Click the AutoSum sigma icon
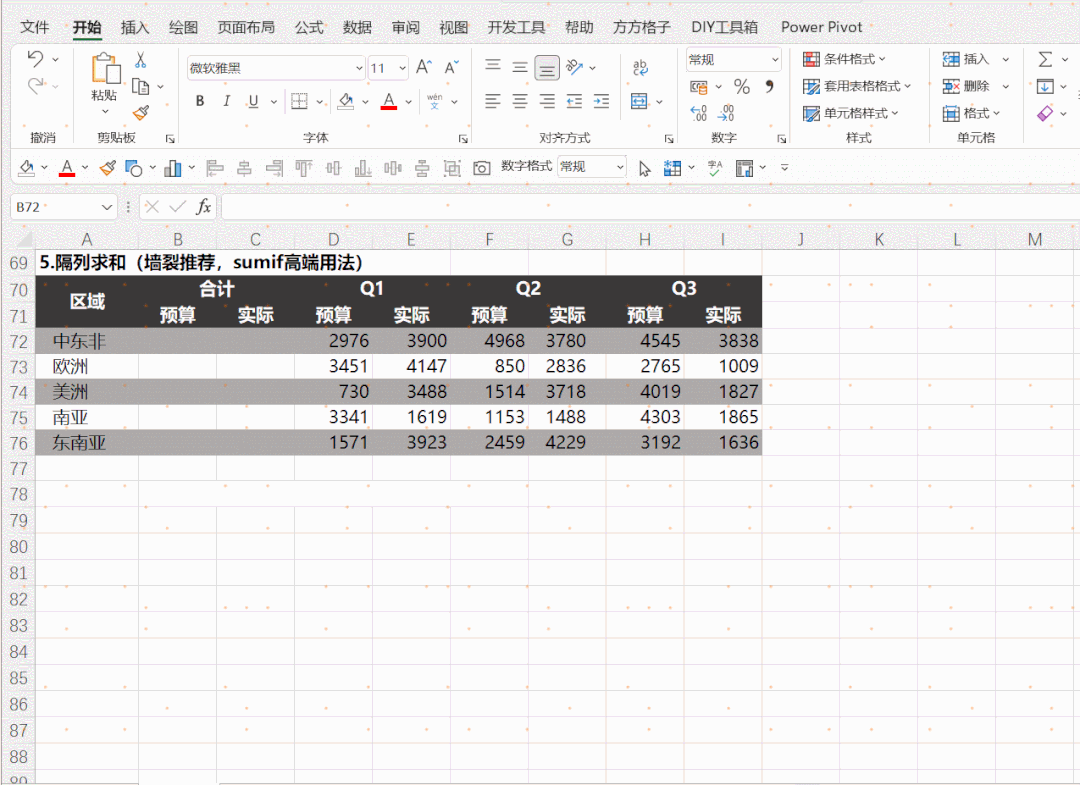The image size is (1080, 785). tap(1045, 59)
